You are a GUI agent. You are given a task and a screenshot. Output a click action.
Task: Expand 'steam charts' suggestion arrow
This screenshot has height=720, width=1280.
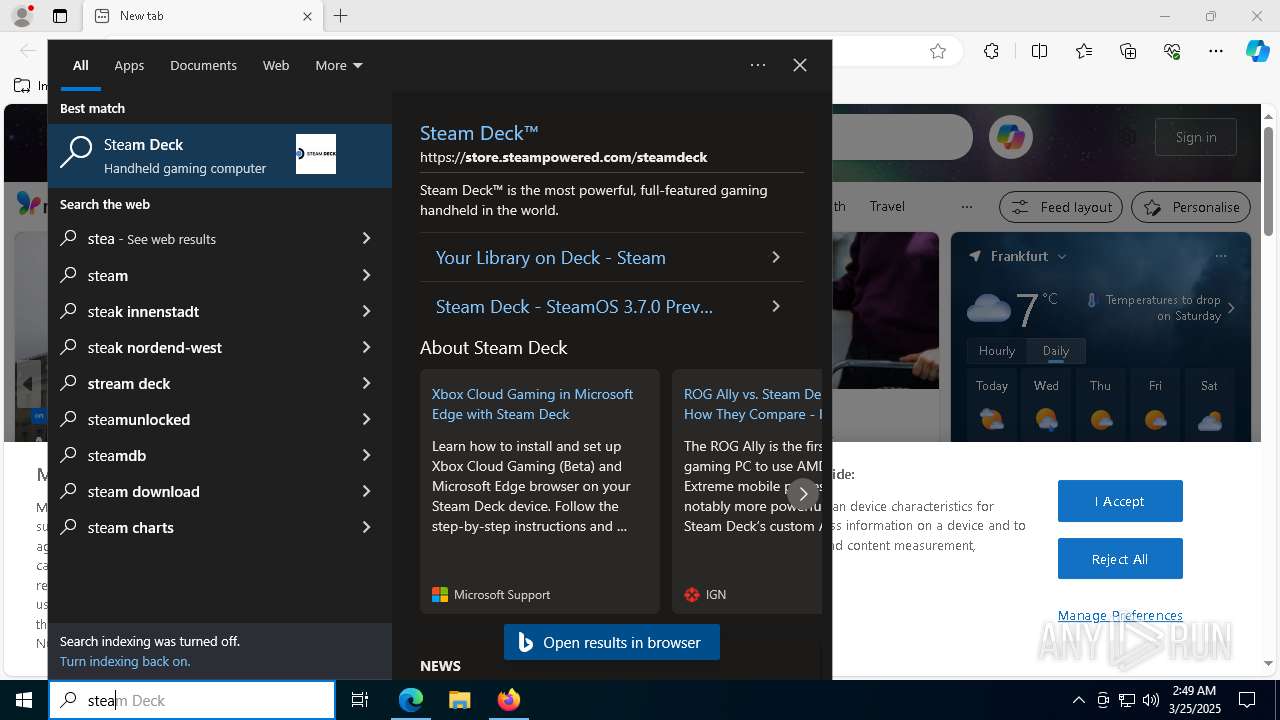click(x=366, y=527)
